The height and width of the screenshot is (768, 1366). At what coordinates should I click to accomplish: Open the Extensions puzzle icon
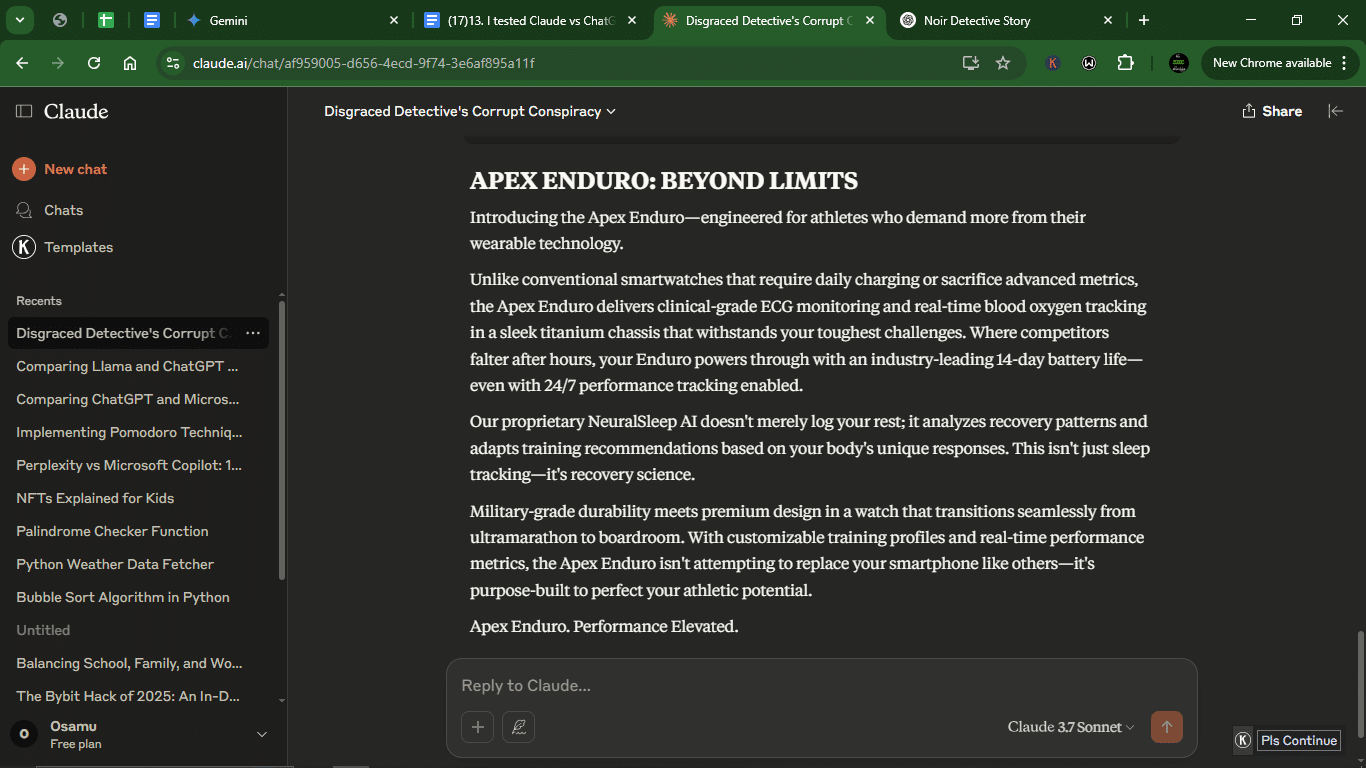pyautogui.click(x=1126, y=63)
